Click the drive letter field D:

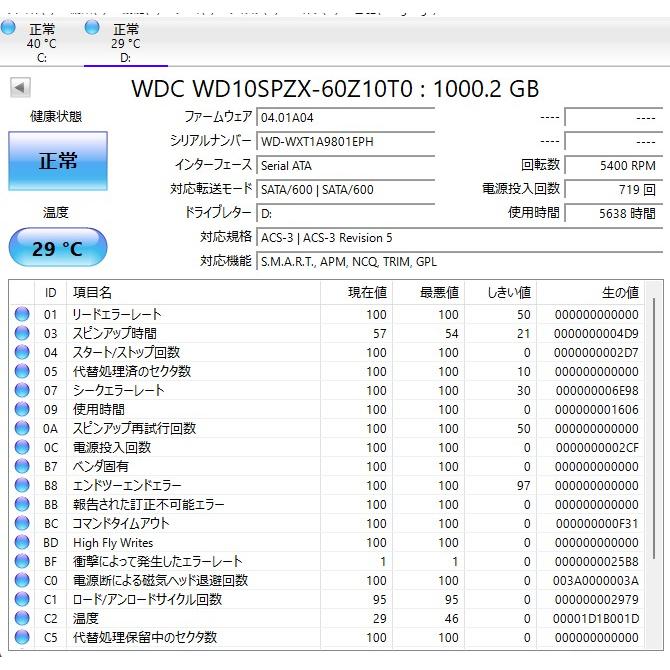coord(345,213)
